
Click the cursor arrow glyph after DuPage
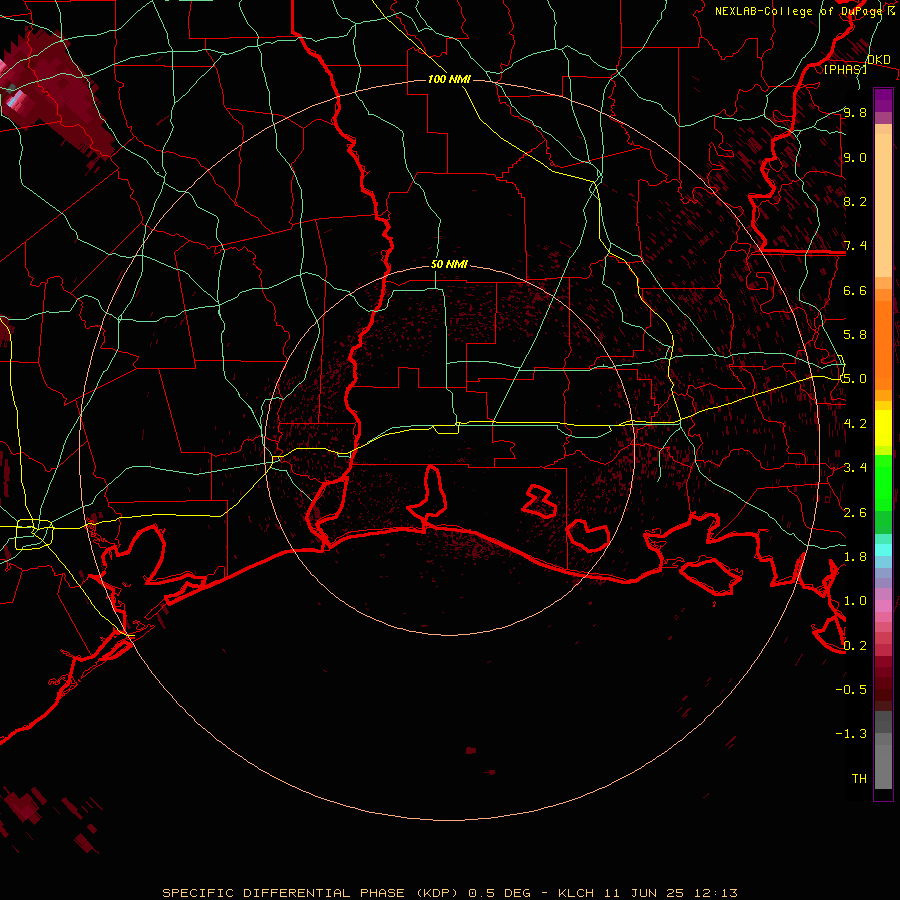[x=892, y=11]
